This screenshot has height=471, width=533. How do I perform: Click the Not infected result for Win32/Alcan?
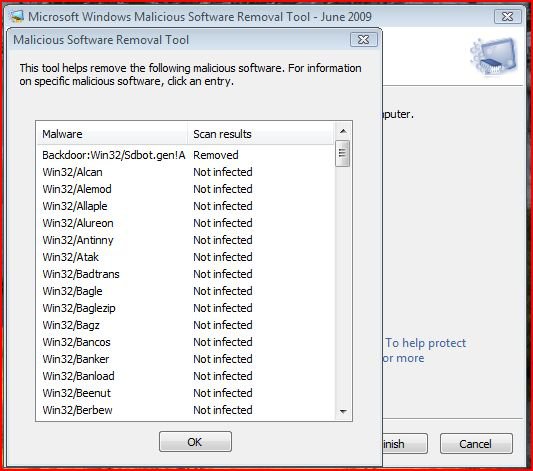(223, 172)
